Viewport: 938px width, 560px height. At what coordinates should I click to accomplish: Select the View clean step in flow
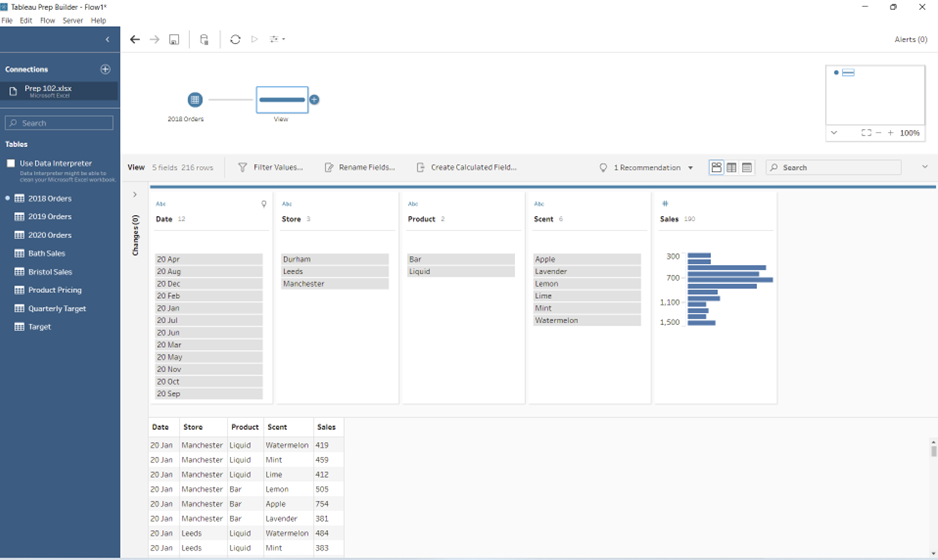[x=282, y=100]
